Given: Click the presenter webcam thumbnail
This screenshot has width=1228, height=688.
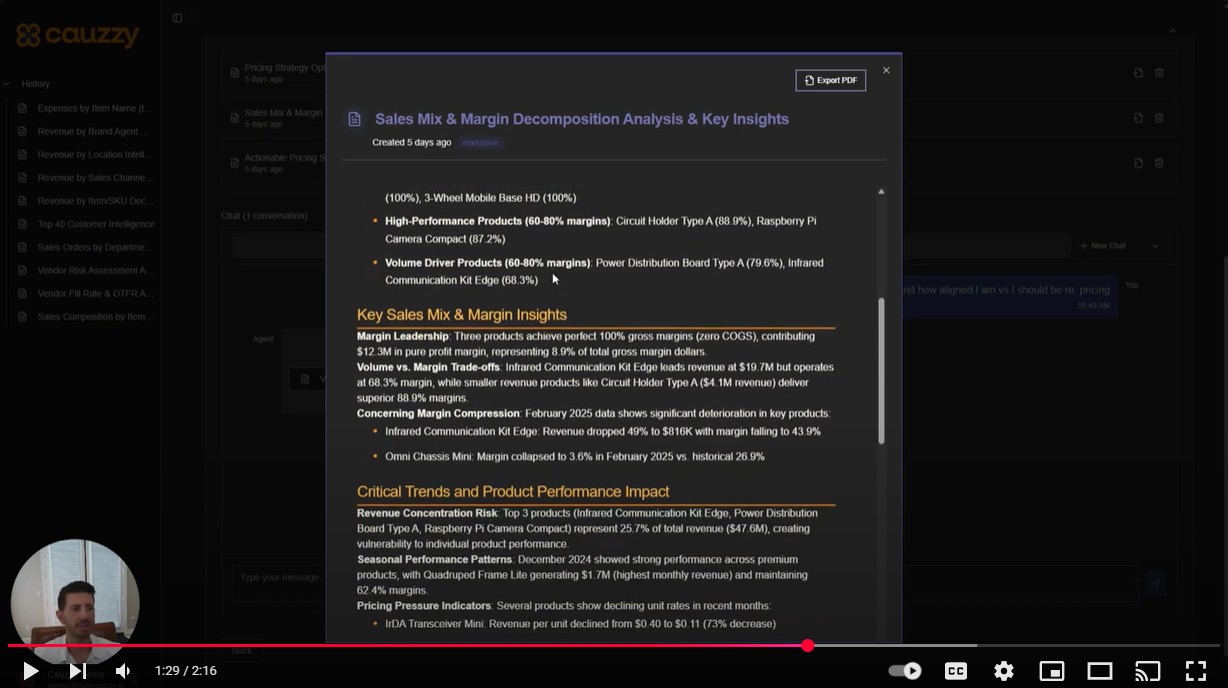Looking at the screenshot, I should (75, 602).
